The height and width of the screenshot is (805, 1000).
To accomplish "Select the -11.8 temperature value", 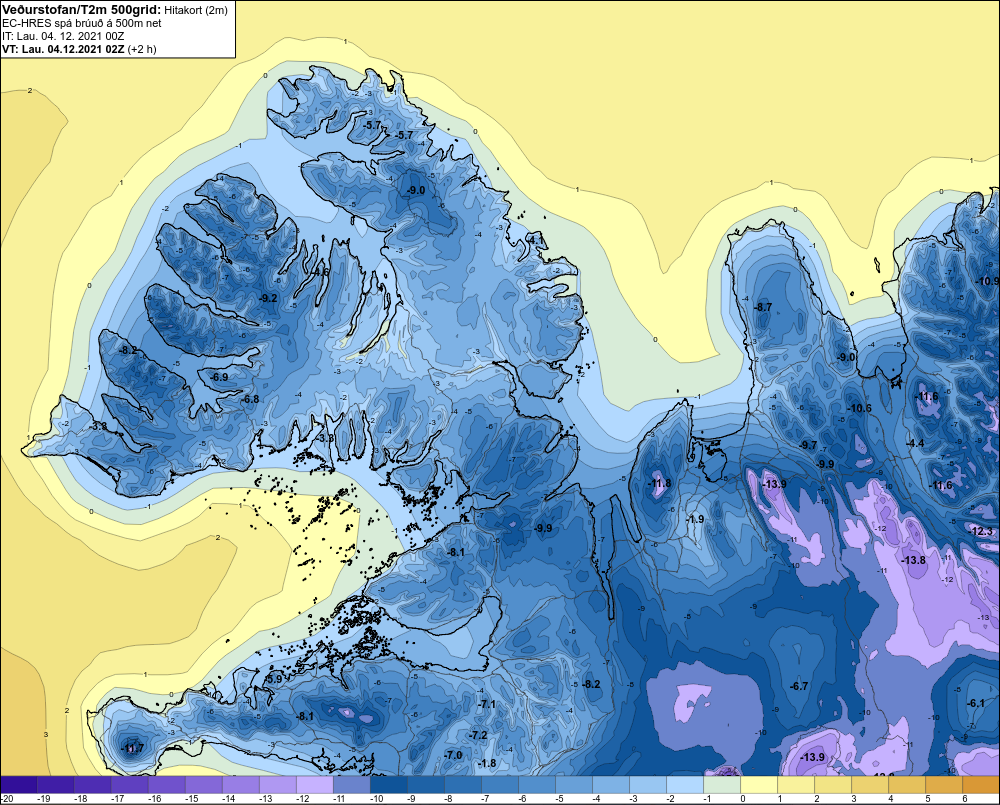I will click(659, 483).
